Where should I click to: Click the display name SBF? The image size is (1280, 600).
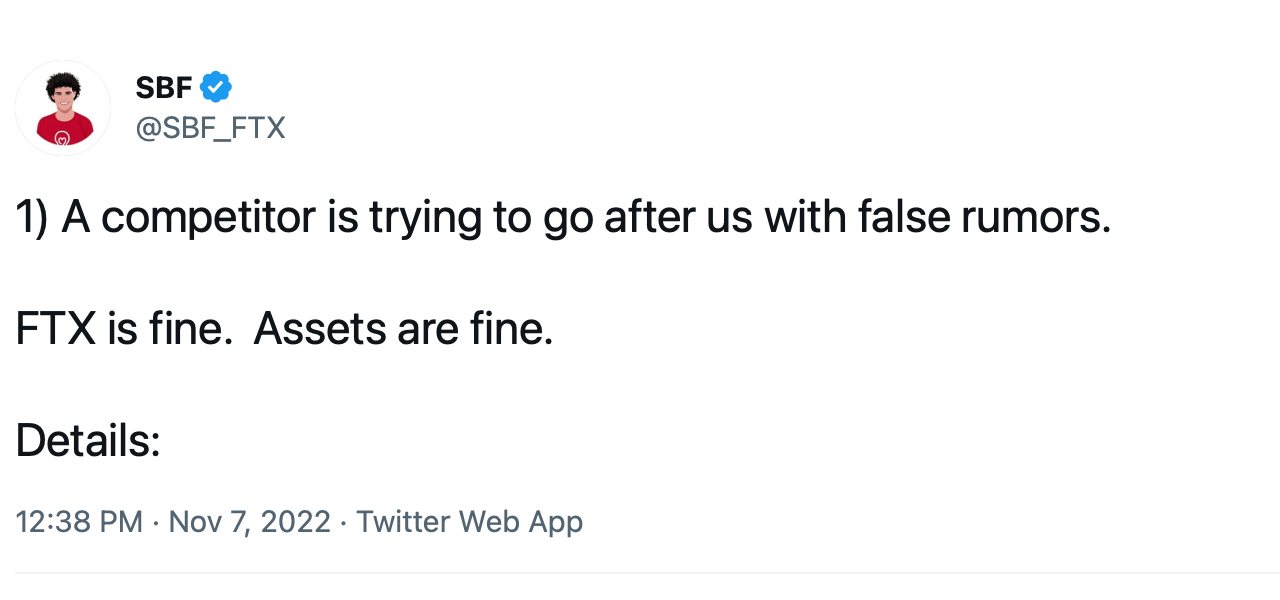click(x=163, y=88)
